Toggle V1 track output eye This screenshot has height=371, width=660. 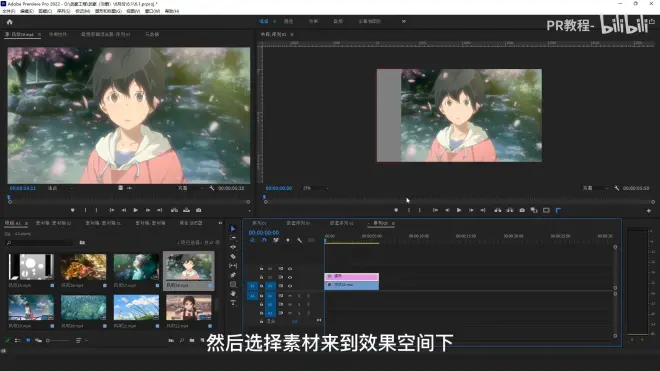(x=290, y=286)
